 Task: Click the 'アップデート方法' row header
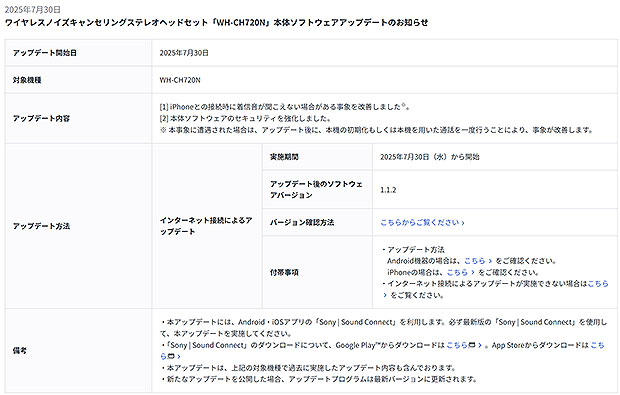(x=78, y=226)
